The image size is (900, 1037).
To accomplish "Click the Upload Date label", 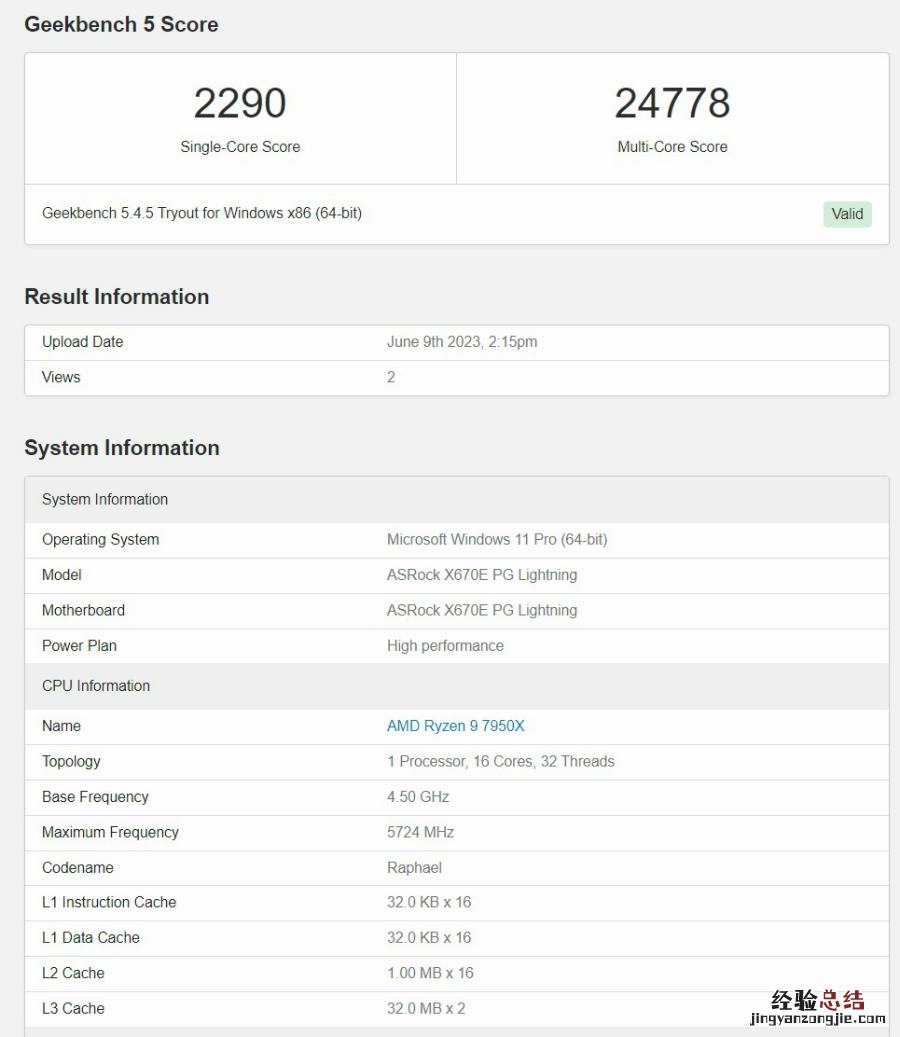I will [83, 342].
